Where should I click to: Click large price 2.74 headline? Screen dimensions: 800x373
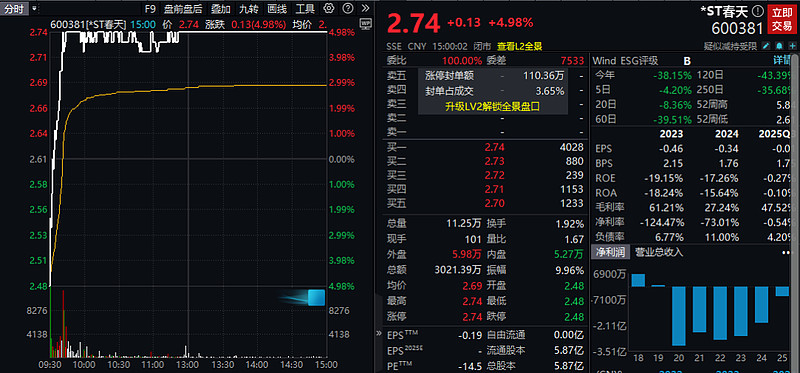point(414,23)
